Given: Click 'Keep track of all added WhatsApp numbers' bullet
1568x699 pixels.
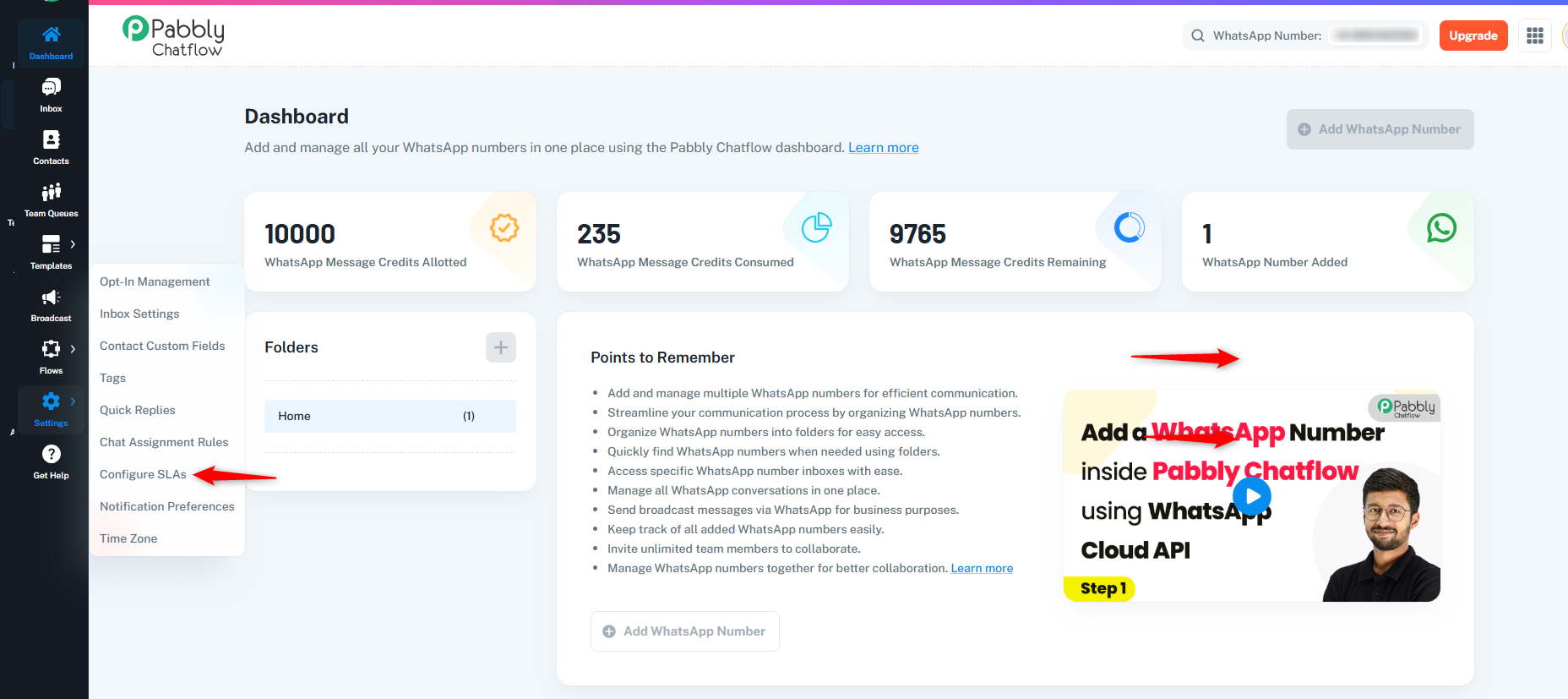Looking at the screenshot, I should [x=746, y=529].
